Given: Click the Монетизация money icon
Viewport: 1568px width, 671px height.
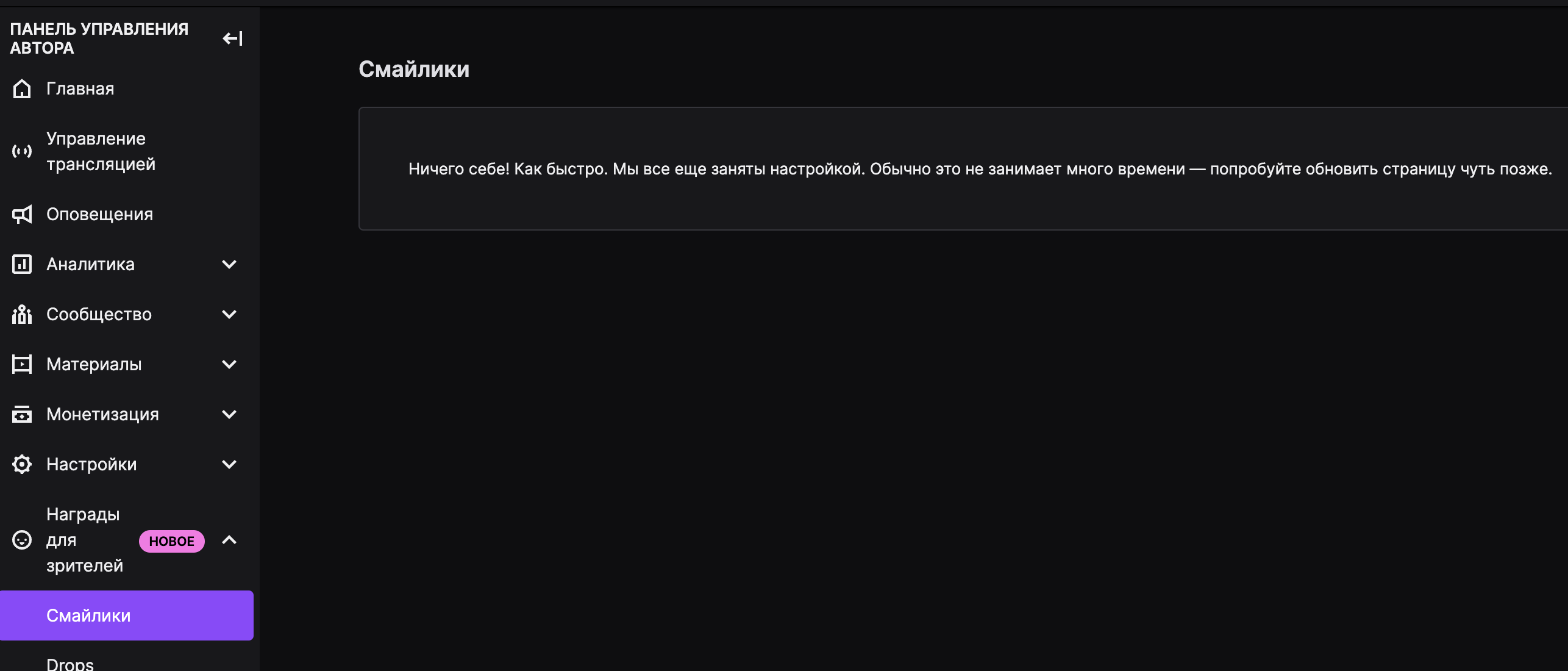Looking at the screenshot, I should click(22, 415).
